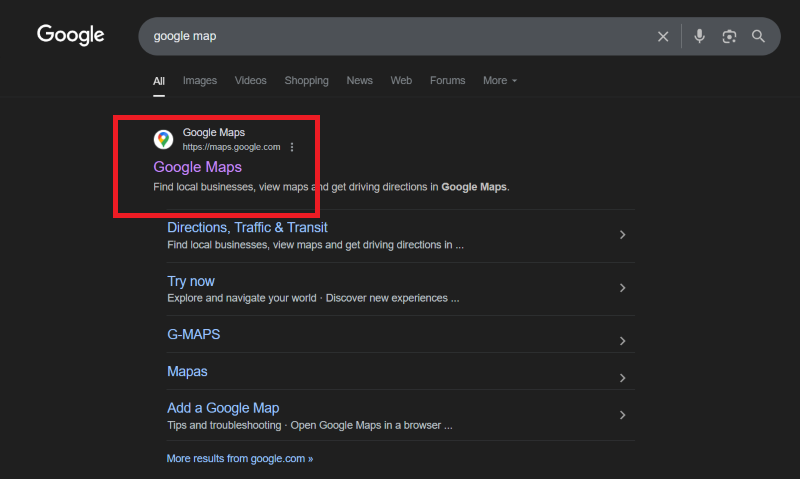Clear the search box with X icon
800x479 pixels.
(x=663, y=36)
